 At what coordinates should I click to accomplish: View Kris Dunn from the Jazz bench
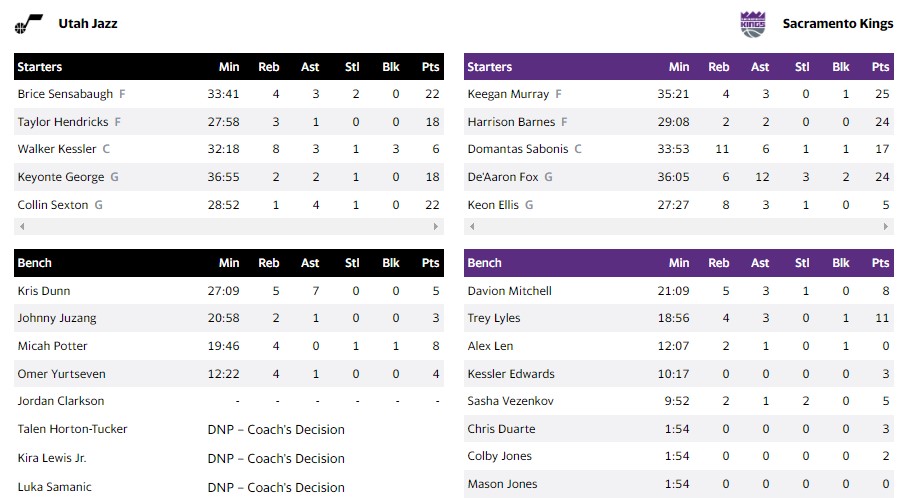click(x=44, y=291)
